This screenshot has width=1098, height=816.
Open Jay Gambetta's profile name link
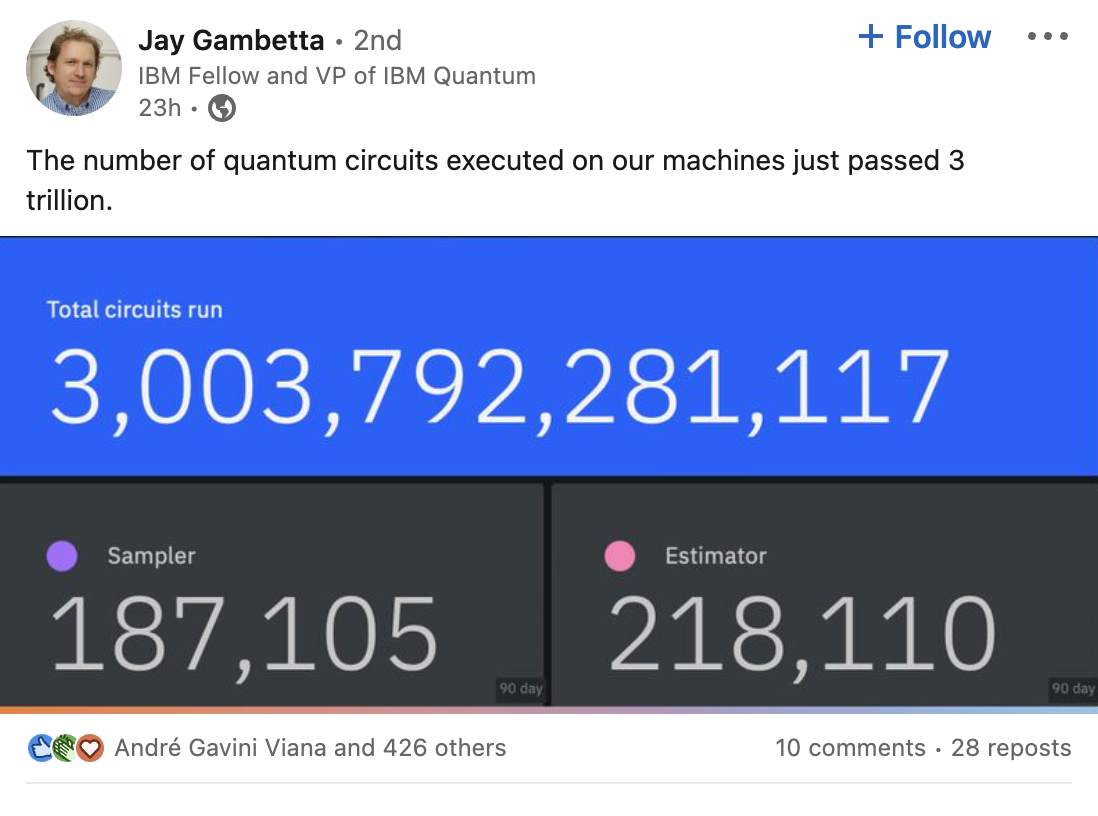pos(232,40)
